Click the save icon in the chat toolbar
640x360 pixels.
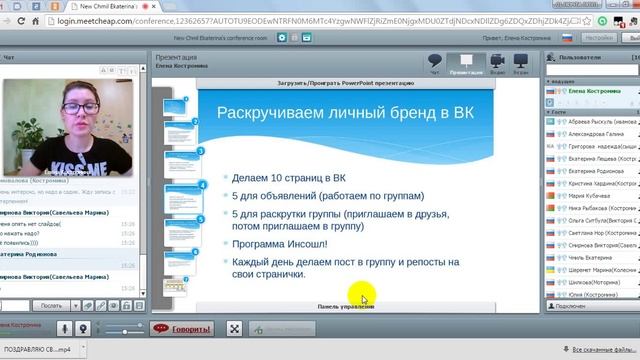139,305
